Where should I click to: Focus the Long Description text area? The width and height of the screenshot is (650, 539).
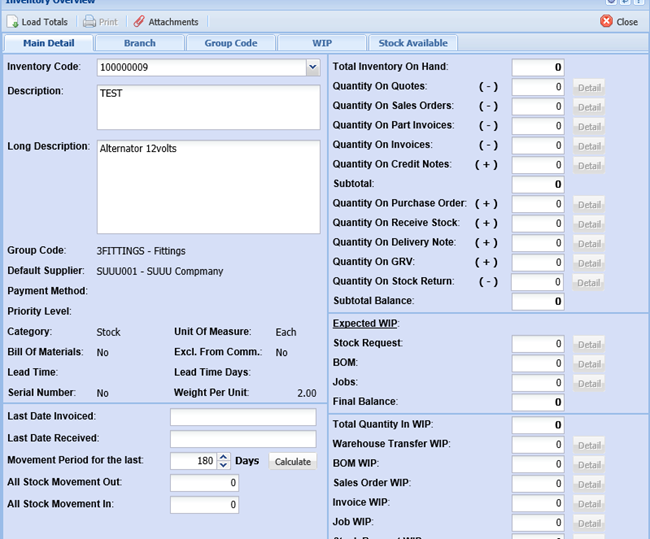pos(208,185)
